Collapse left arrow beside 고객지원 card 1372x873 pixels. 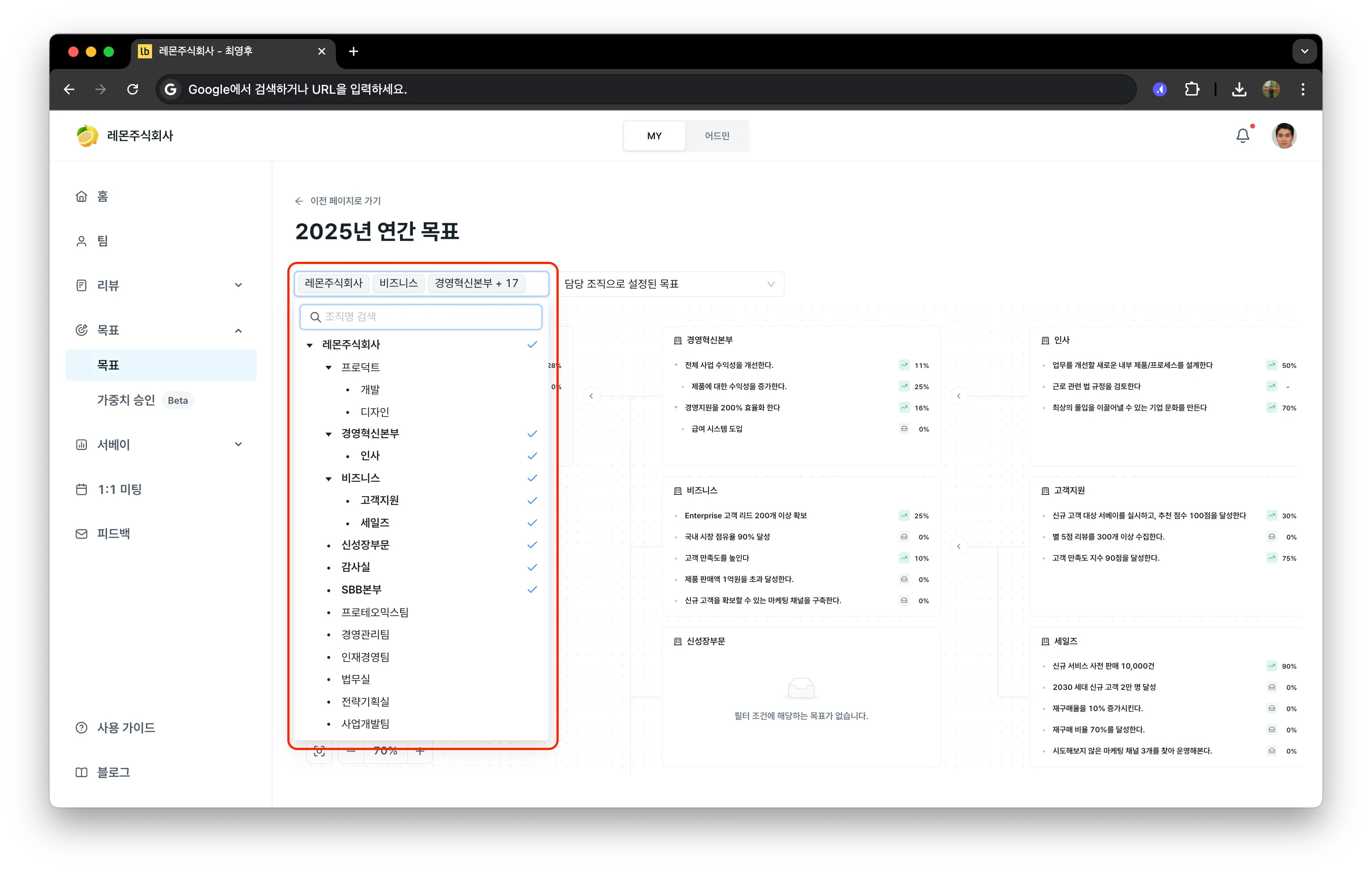(958, 546)
